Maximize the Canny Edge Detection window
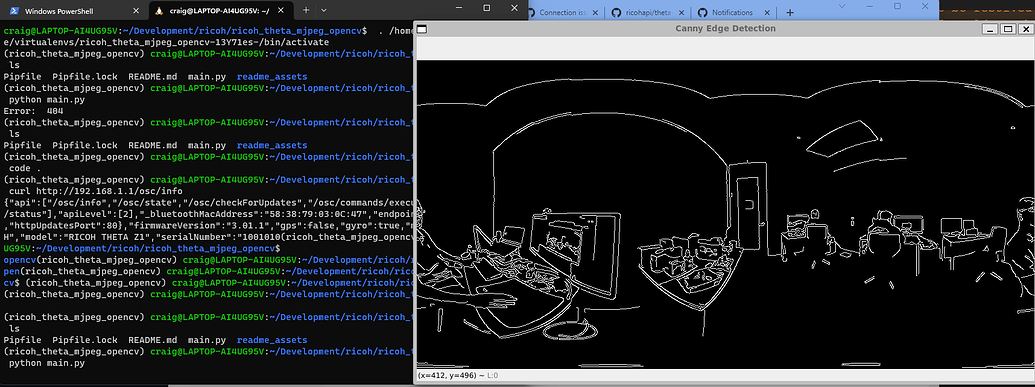The width and height of the screenshot is (1035, 387). click(x=1007, y=29)
